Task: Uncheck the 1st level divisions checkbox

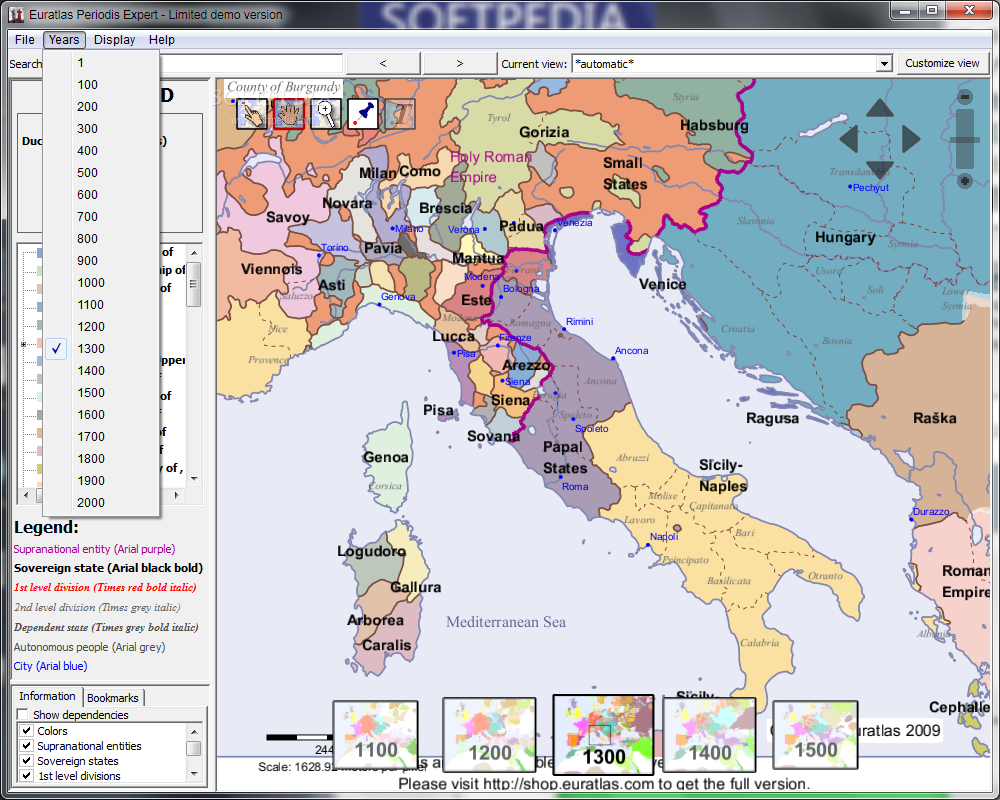Action: [27, 776]
